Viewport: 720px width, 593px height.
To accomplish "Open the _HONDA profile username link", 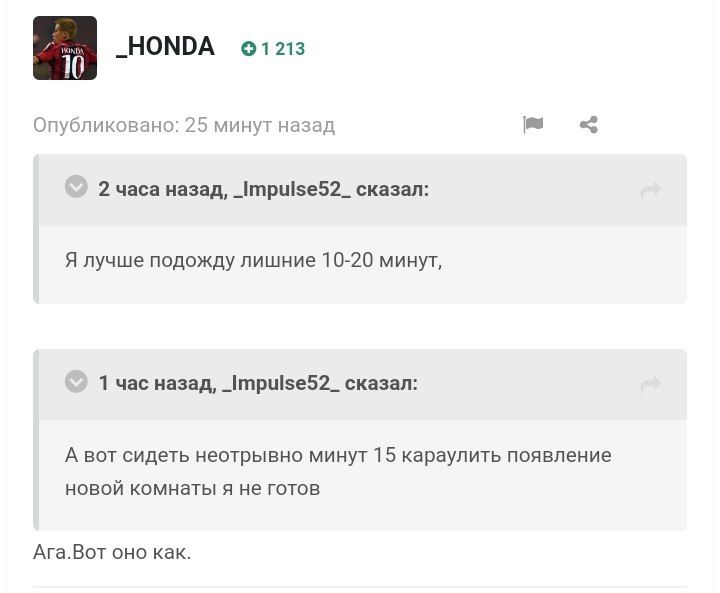I will click(x=165, y=47).
